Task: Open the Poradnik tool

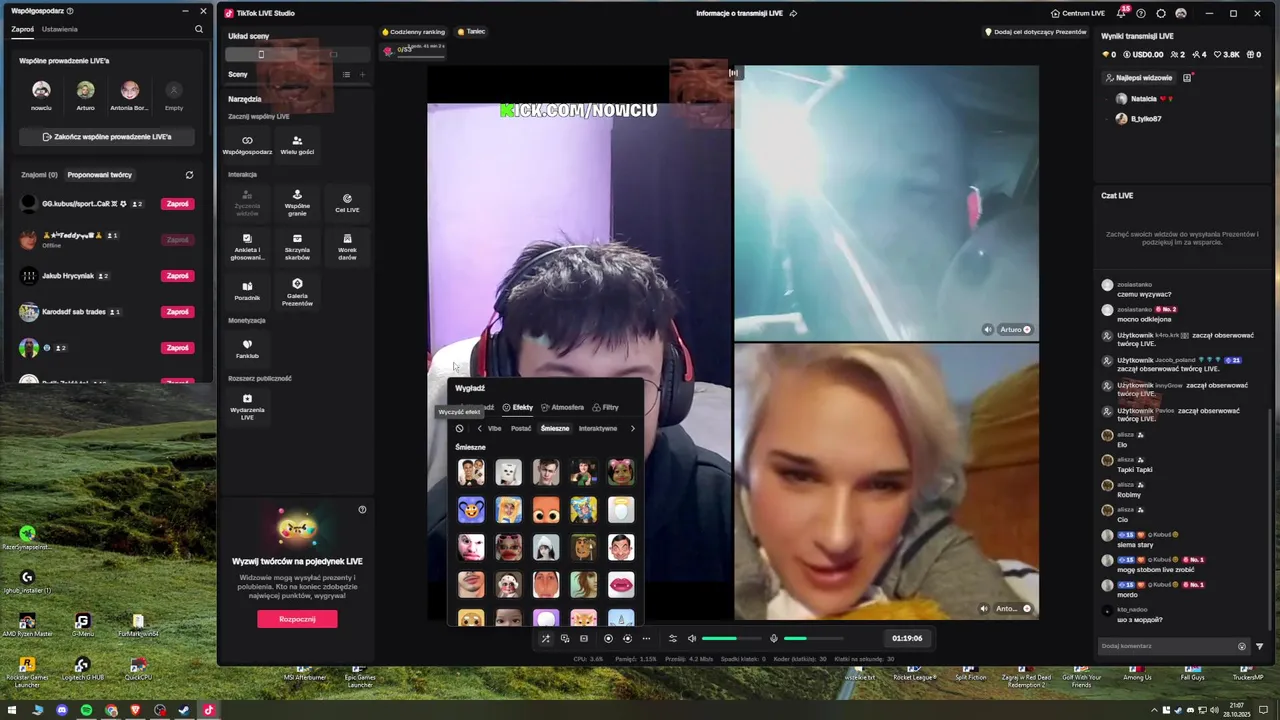Action: pyautogui.click(x=247, y=291)
